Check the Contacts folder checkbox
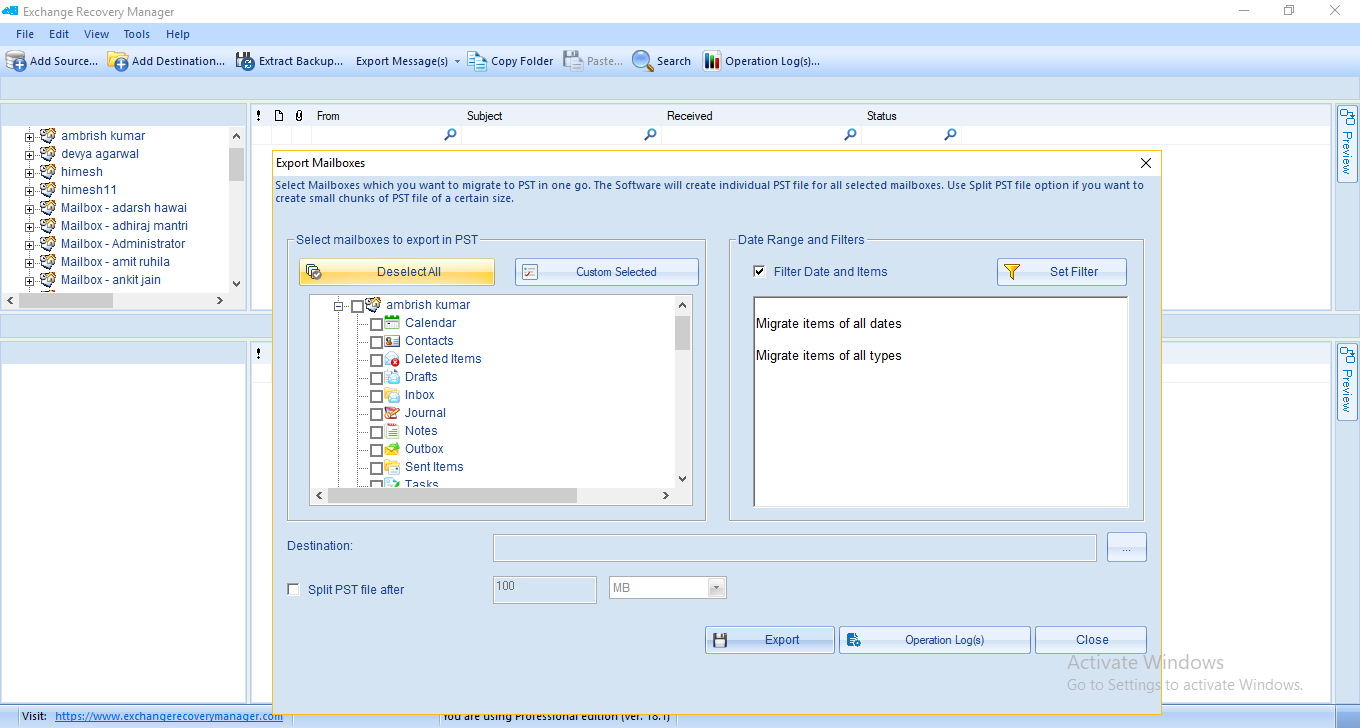 pyautogui.click(x=376, y=342)
